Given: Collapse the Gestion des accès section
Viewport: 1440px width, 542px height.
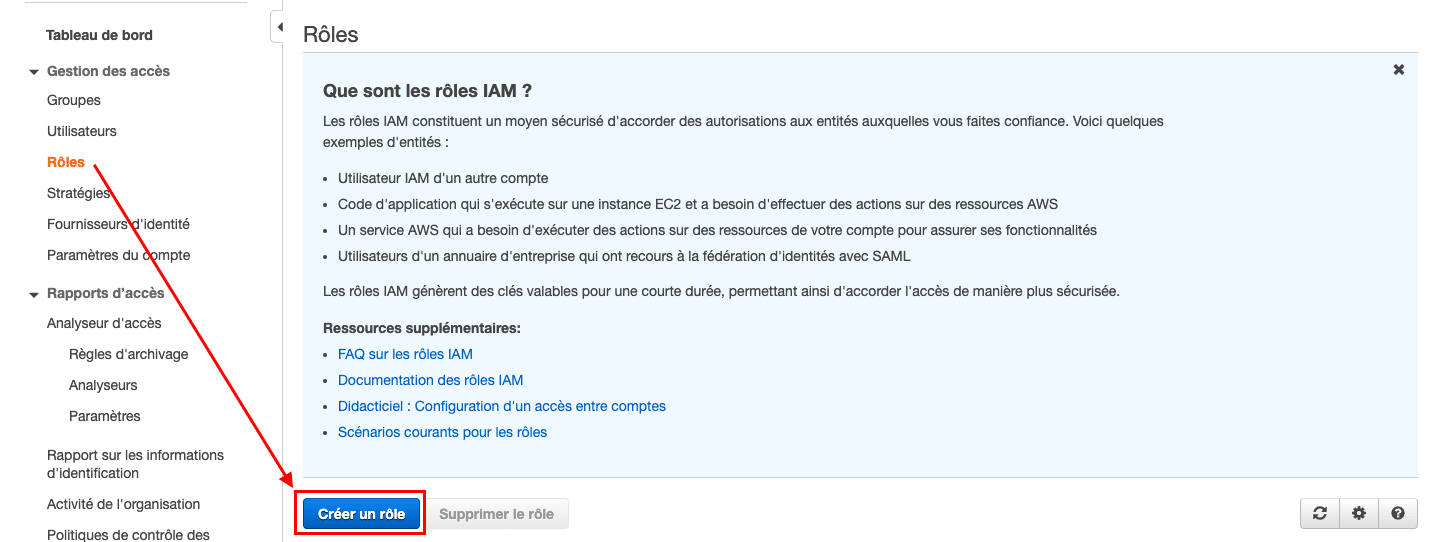Looking at the screenshot, I should [34, 72].
